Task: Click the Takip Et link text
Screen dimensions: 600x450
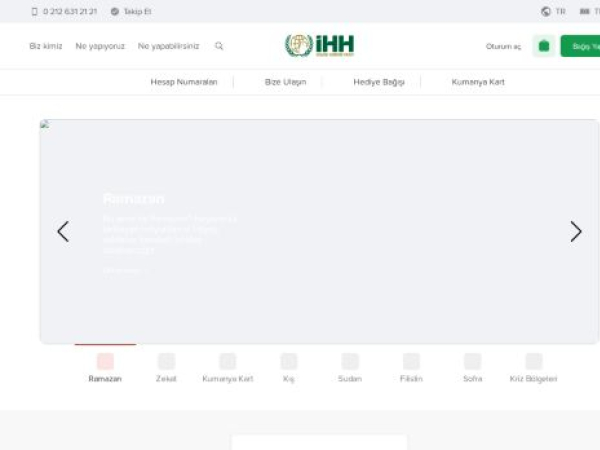Action: (x=137, y=11)
